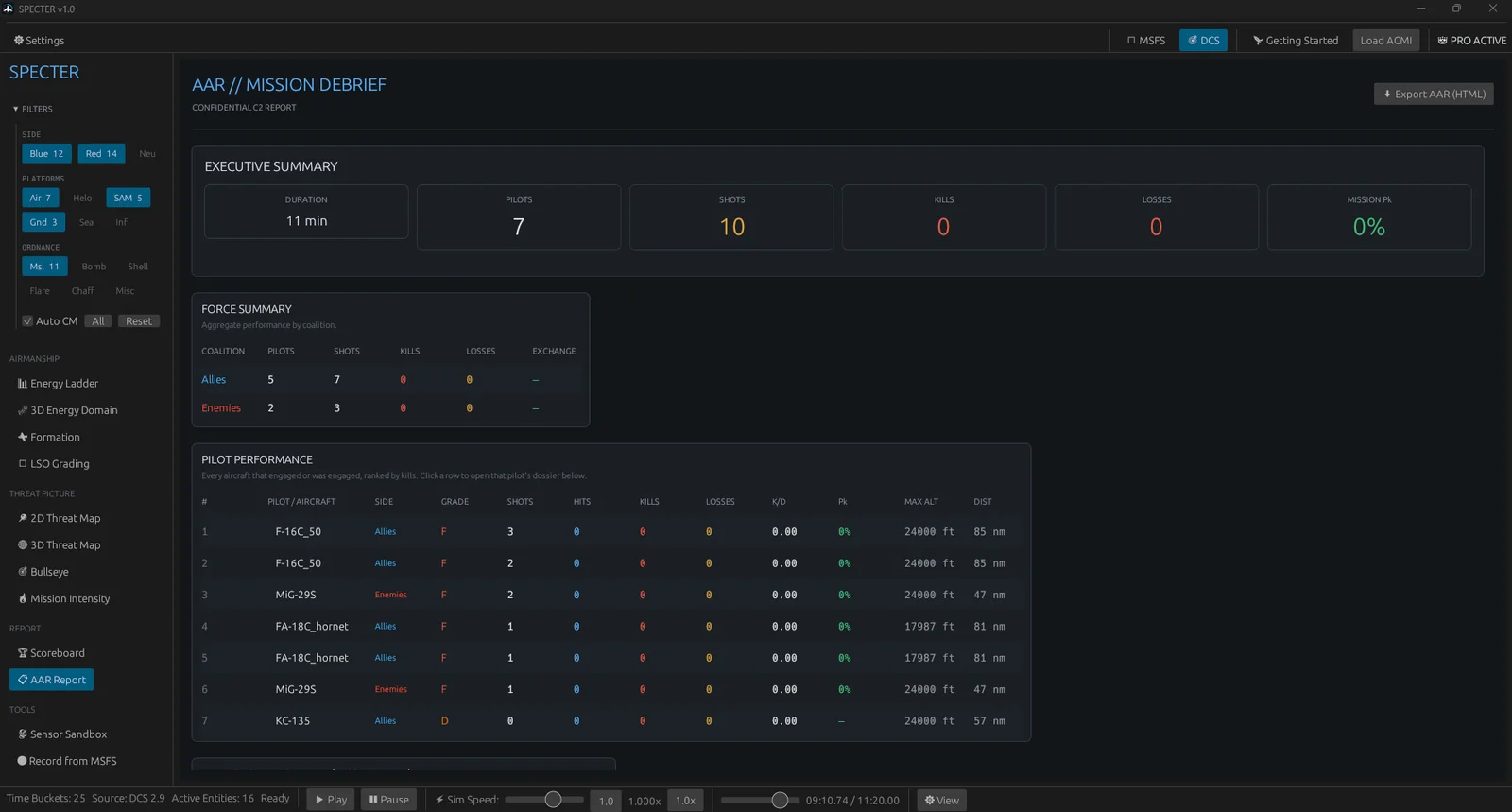Open Scoreboard report
The image size is (1512, 812).
[x=51, y=653]
